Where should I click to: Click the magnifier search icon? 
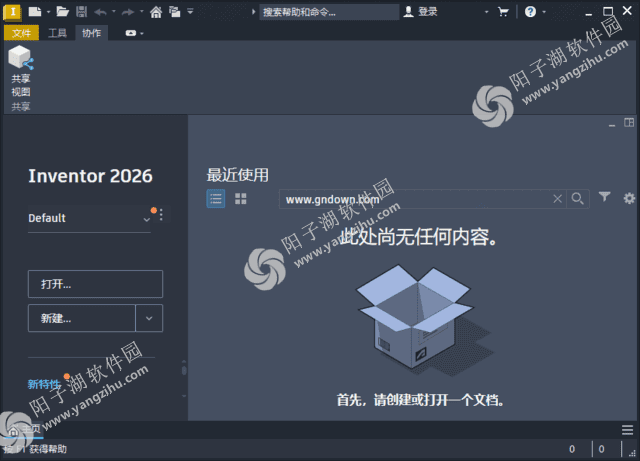(x=578, y=199)
